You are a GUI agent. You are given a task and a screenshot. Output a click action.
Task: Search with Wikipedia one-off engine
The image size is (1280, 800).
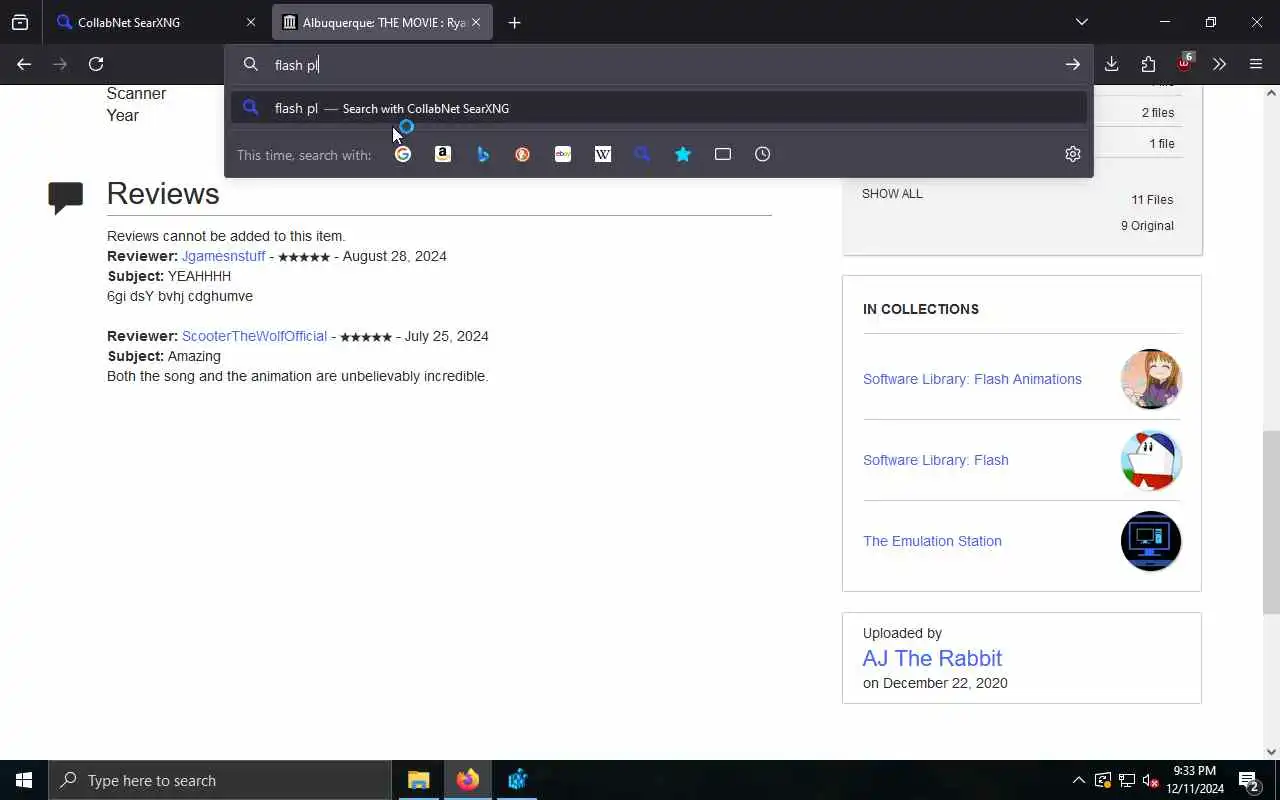(603, 154)
